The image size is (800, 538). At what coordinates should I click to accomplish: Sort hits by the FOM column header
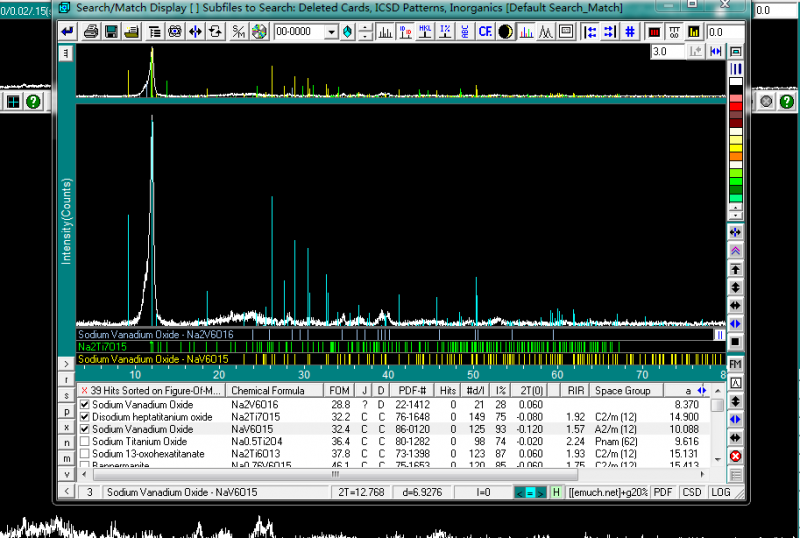pos(339,390)
